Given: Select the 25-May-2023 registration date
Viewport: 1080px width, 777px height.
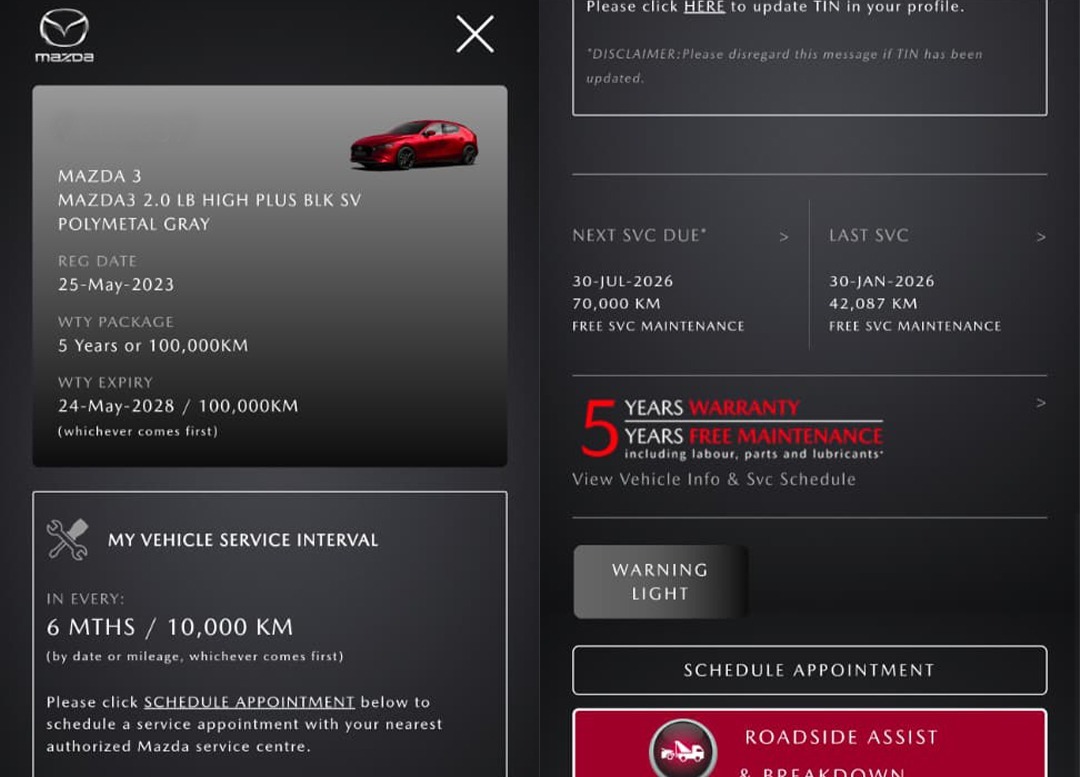Looking at the screenshot, I should 116,284.
